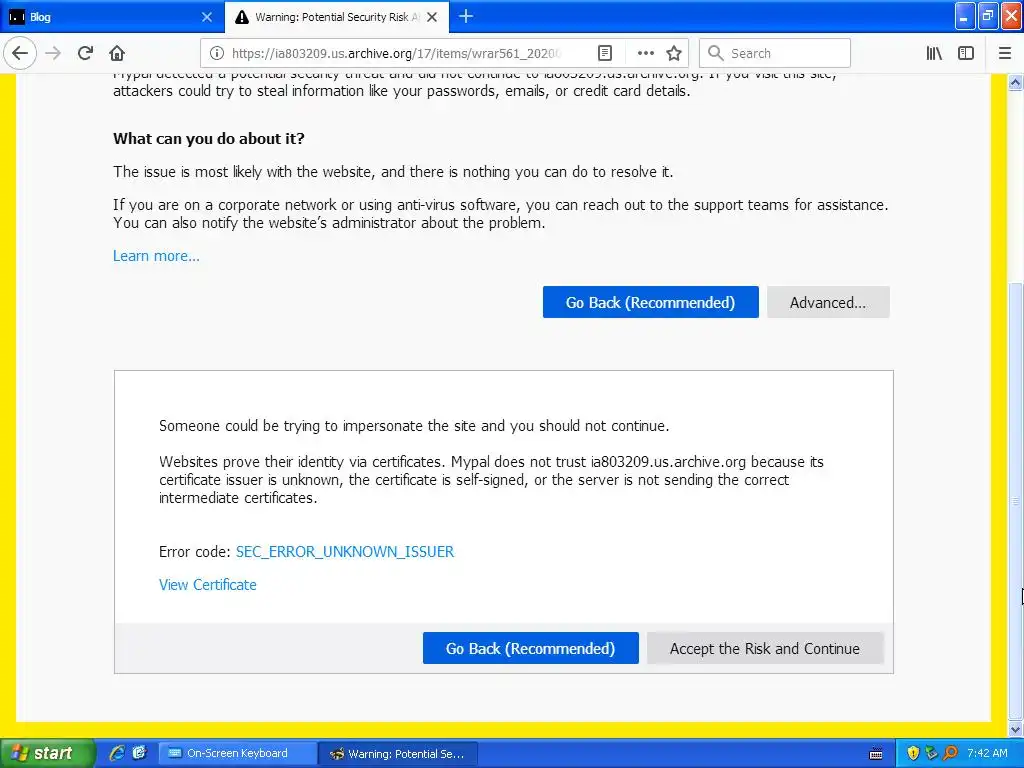Image resolution: width=1024 pixels, height=768 pixels.
Task: Open the security shield tray icon
Action: pyautogui.click(x=913, y=753)
